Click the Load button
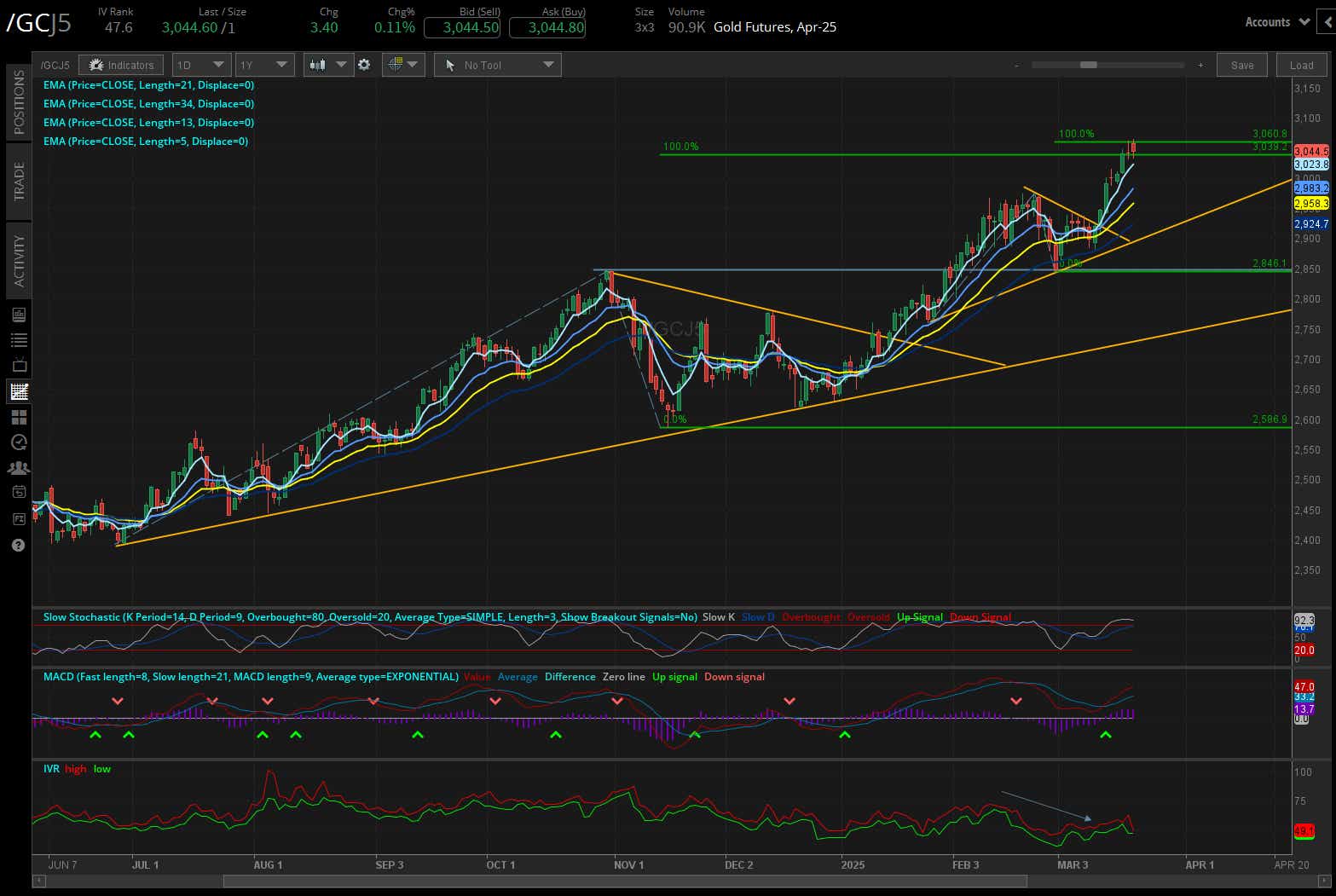This screenshot has height=896, width=1336. click(1301, 64)
